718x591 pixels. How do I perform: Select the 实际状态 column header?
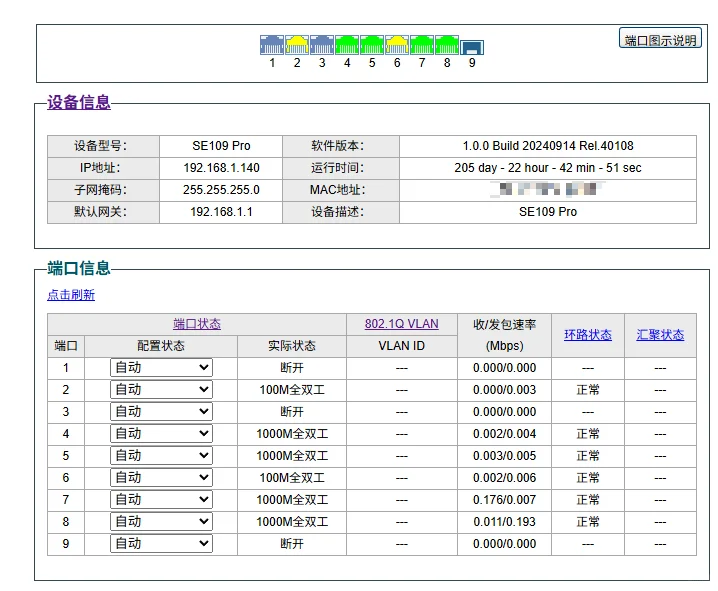click(292, 346)
